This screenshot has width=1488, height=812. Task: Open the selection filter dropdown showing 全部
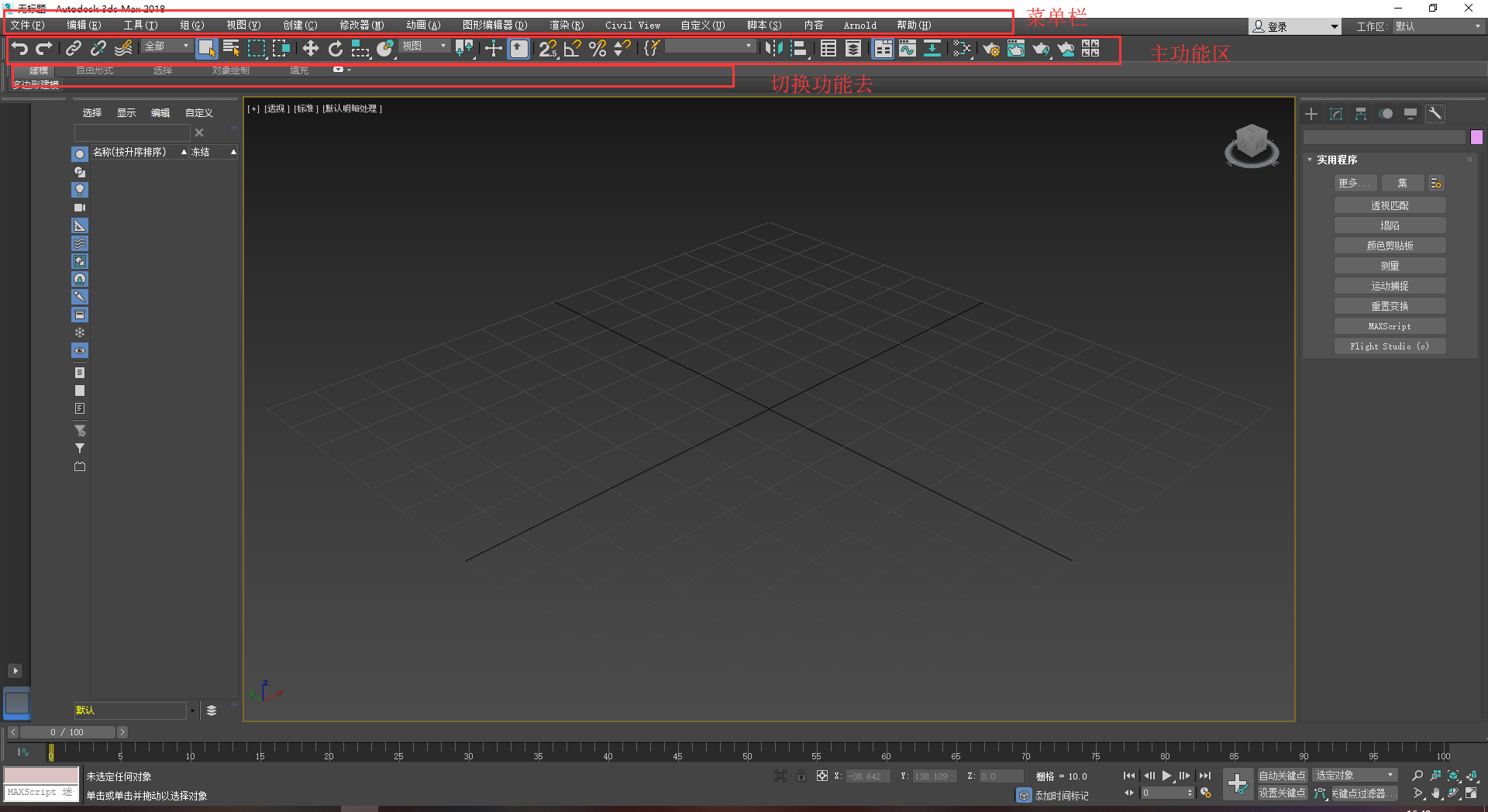click(x=167, y=46)
